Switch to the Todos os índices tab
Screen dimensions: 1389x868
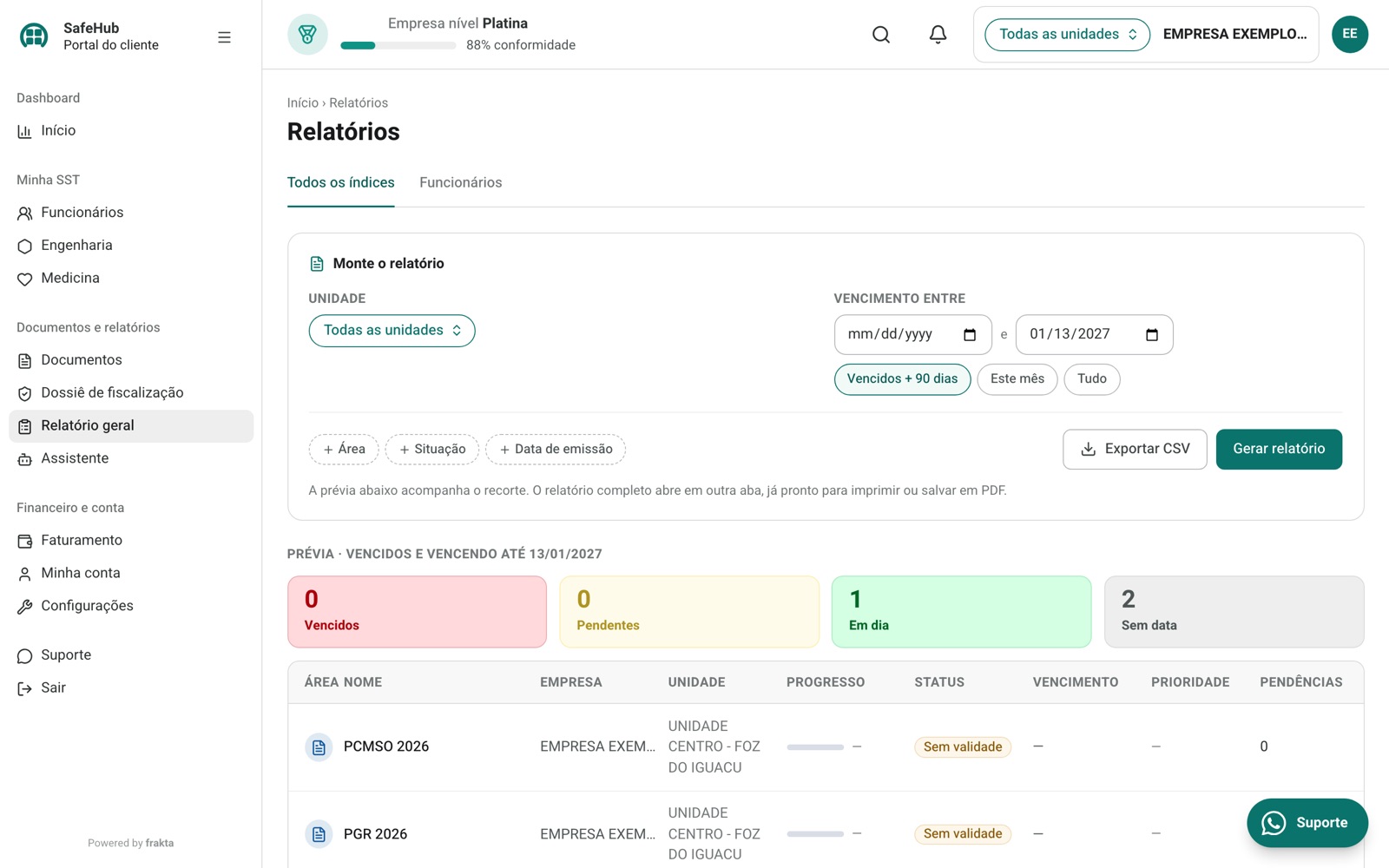pos(340,183)
